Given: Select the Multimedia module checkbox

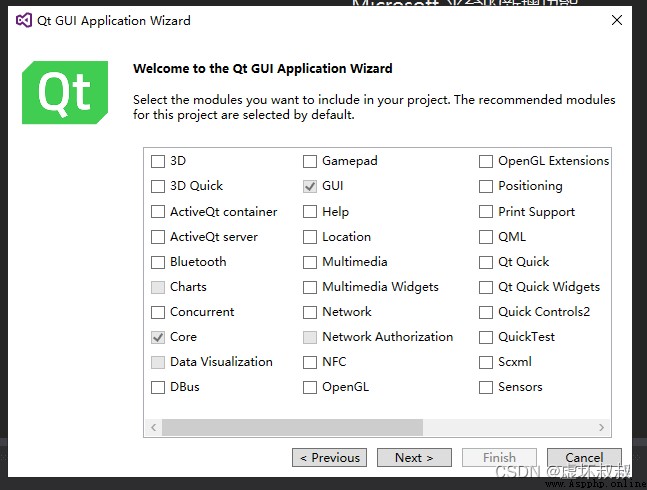Looking at the screenshot, I should coord(310,262).
